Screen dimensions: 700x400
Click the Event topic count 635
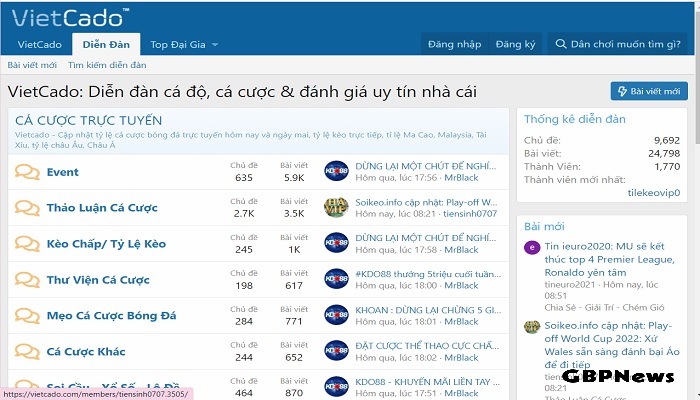244,178
